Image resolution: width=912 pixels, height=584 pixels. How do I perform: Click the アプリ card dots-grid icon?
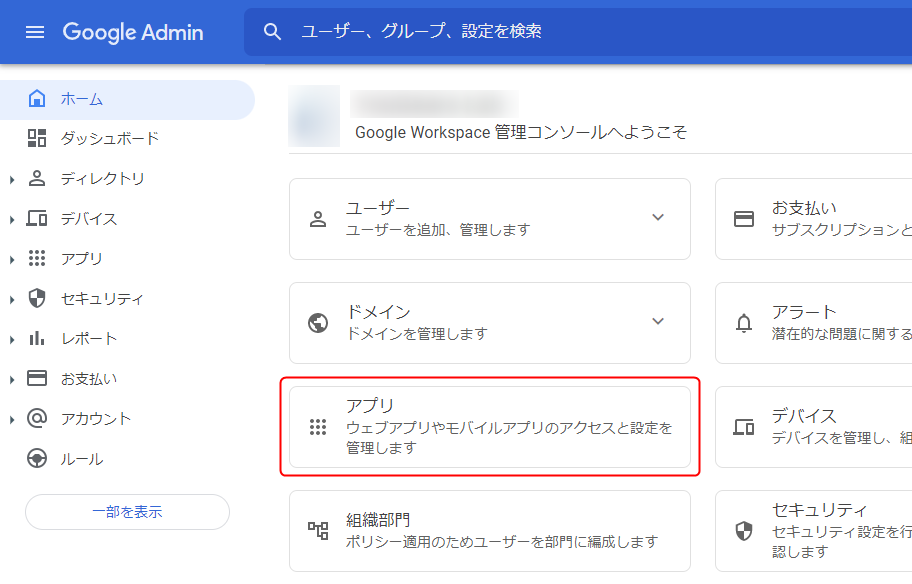318,427
